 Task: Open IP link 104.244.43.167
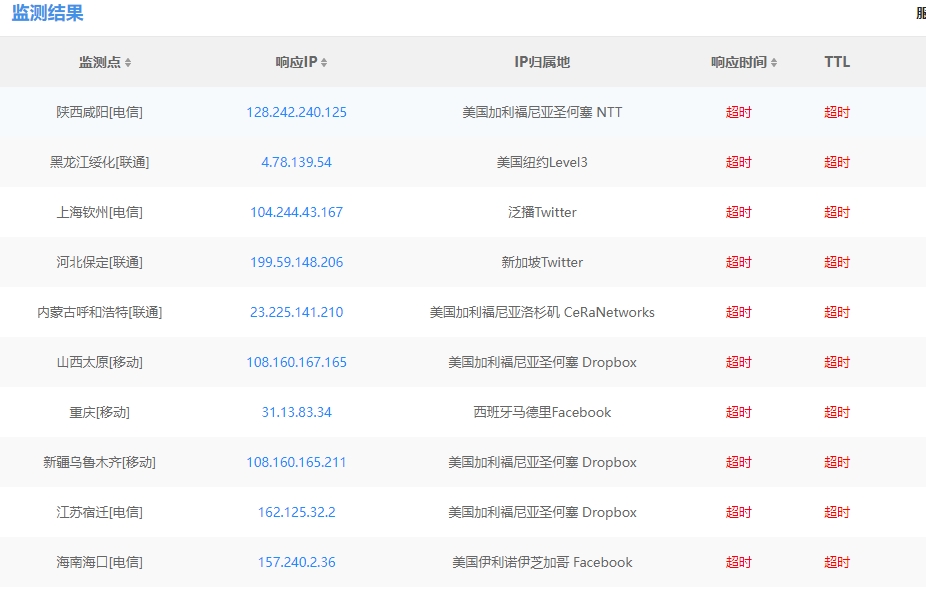(296, 212)
